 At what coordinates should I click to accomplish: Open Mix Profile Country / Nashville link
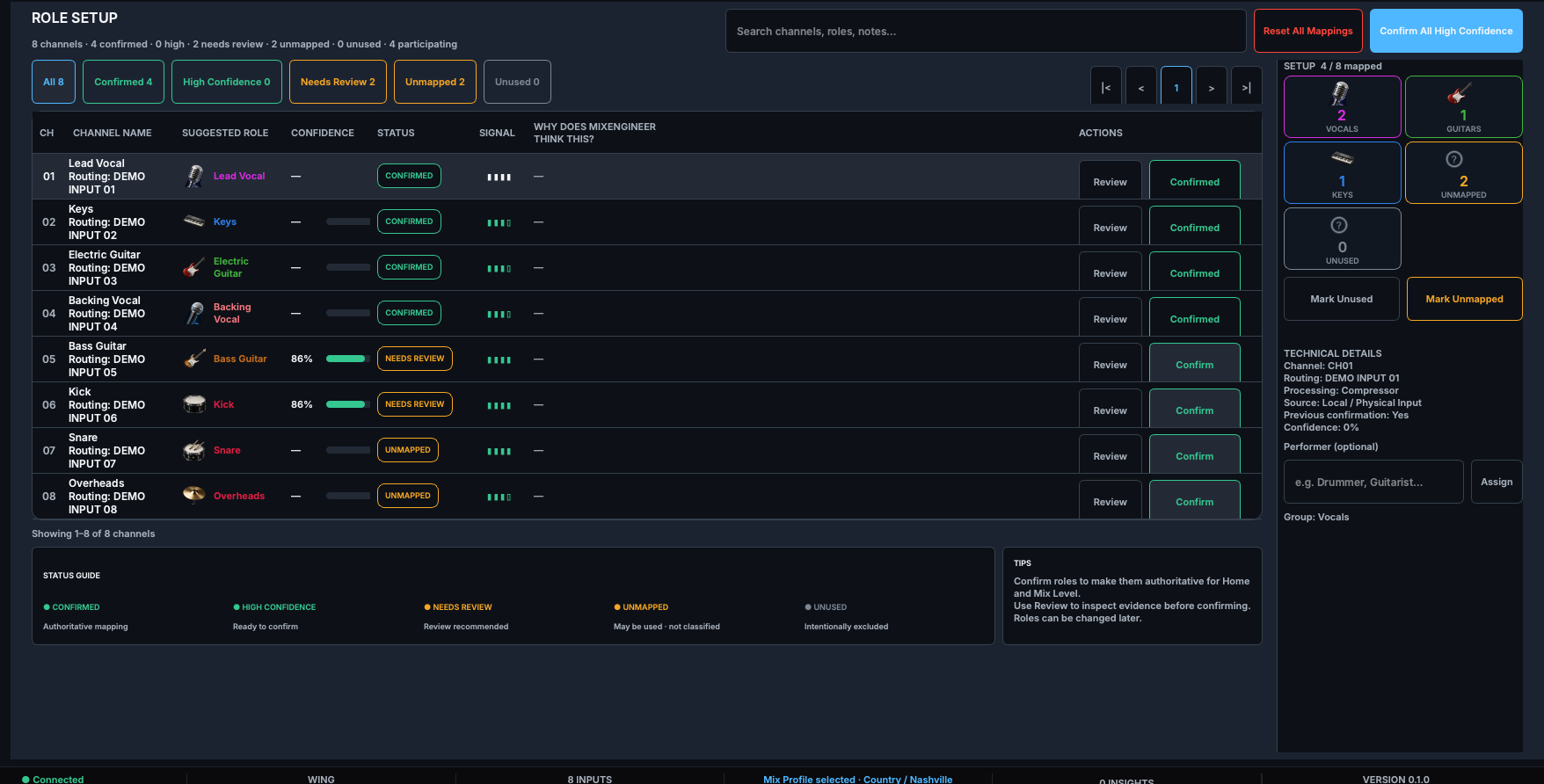click(857, 779)
